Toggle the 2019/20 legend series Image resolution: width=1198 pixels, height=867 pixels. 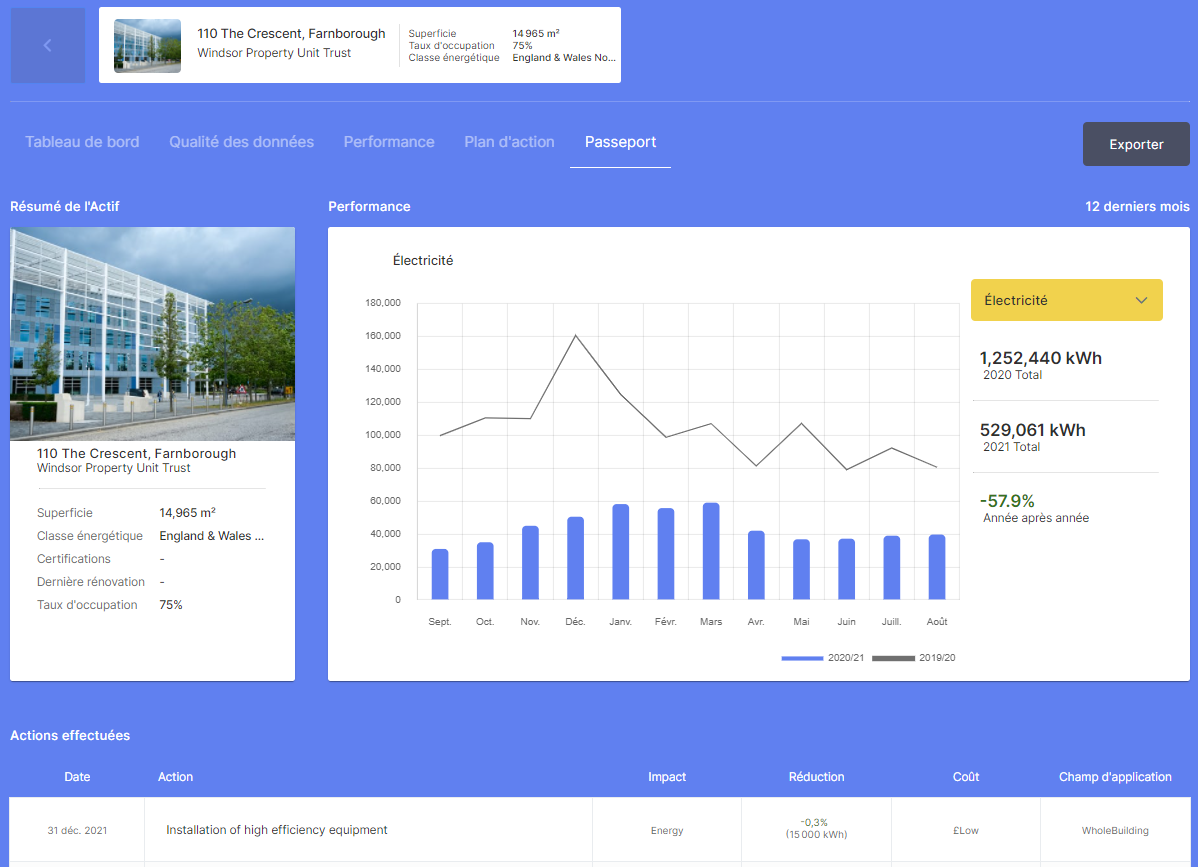(914, 658)
